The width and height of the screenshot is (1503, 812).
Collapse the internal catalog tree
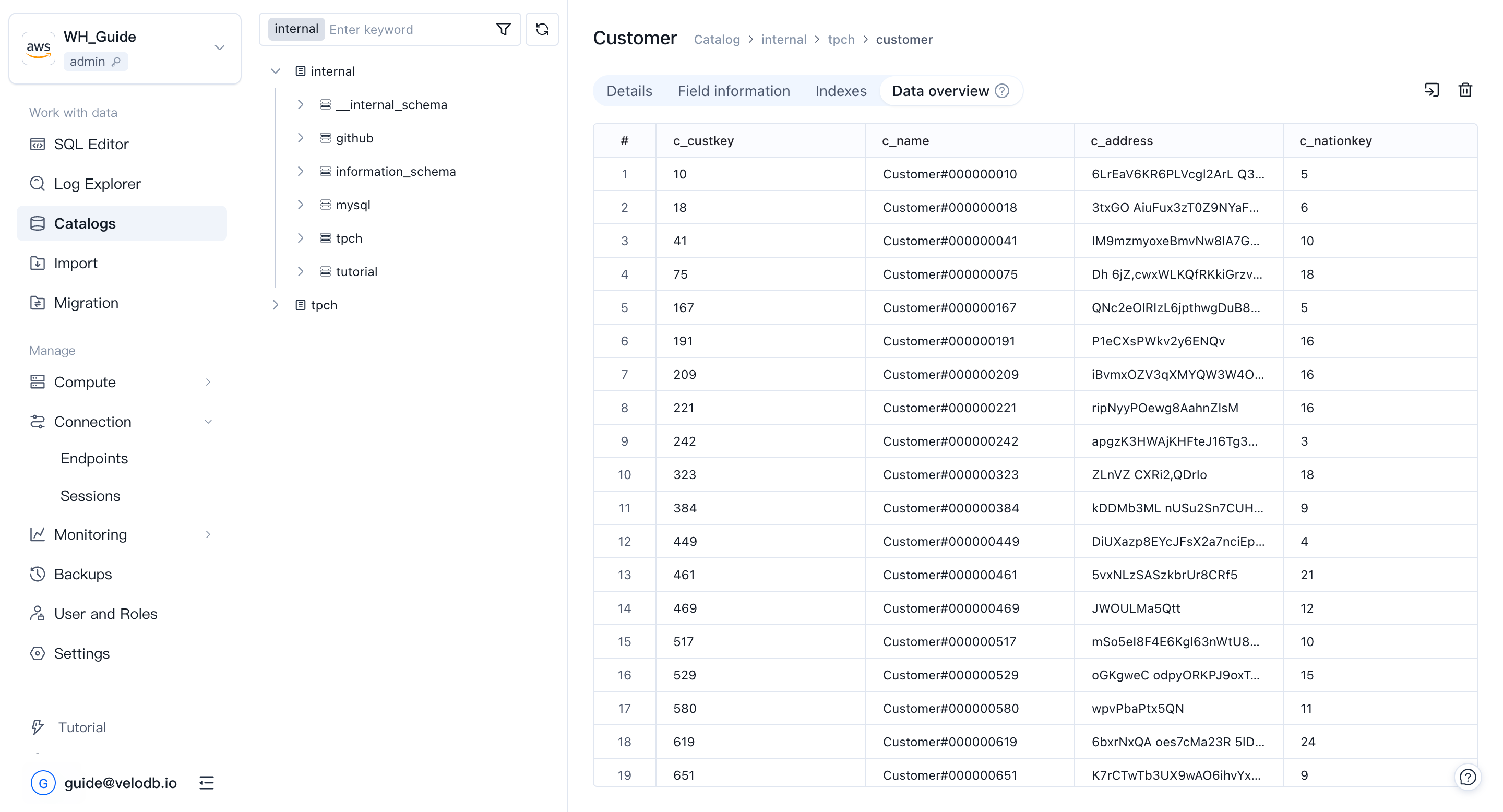[275, 70]
